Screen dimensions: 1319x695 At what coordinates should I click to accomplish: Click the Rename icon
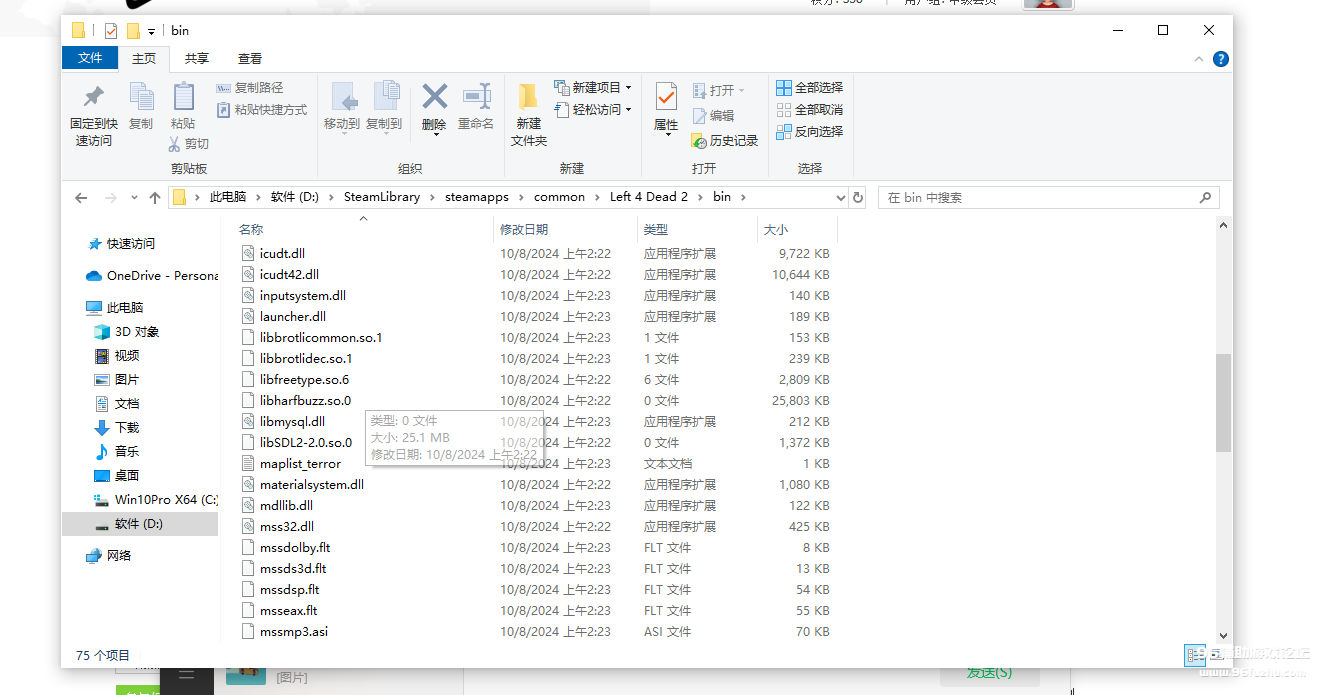coord(476,97)
